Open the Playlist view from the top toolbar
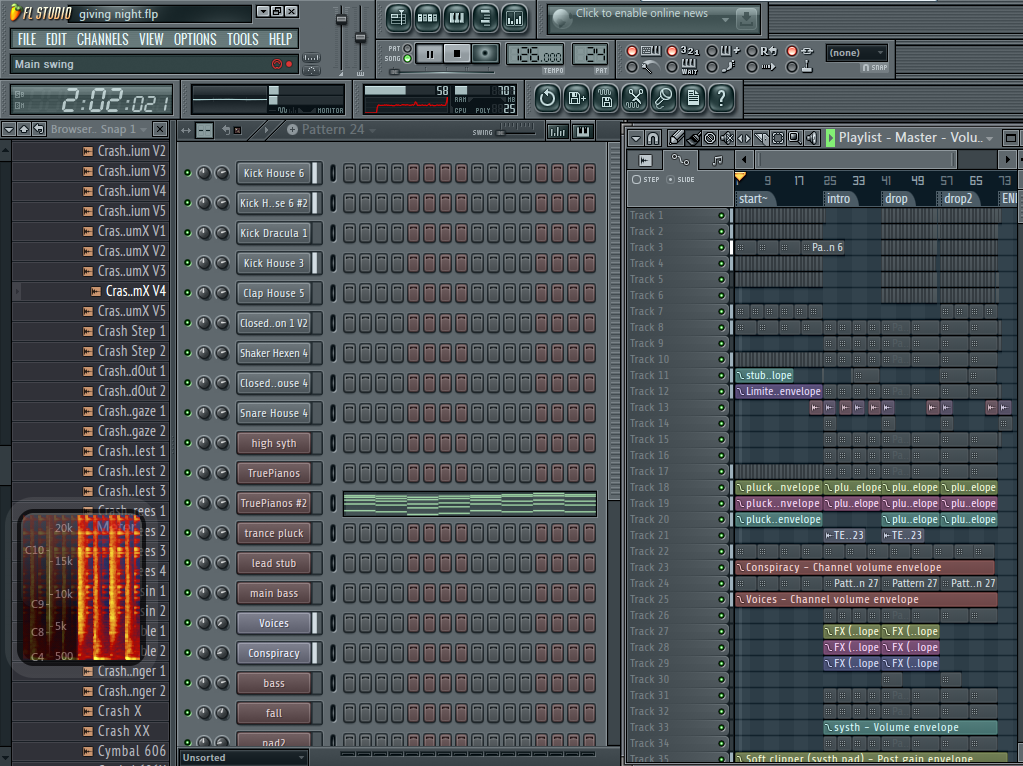The width and height of the screenshot is (1023, 766). click(x=398, y=18)
